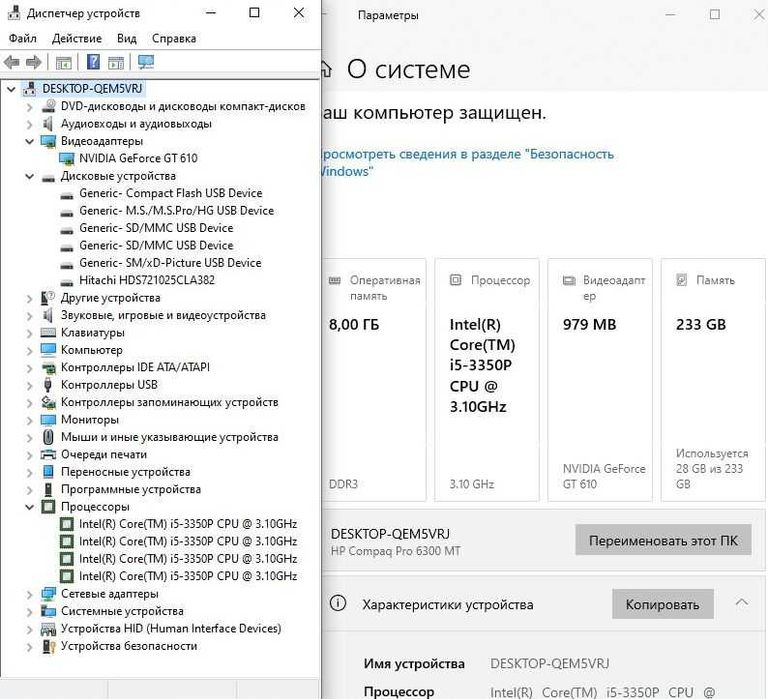Expand Программные устройства node
Viewport: 768px width, 699px height.
click(29, 489)
